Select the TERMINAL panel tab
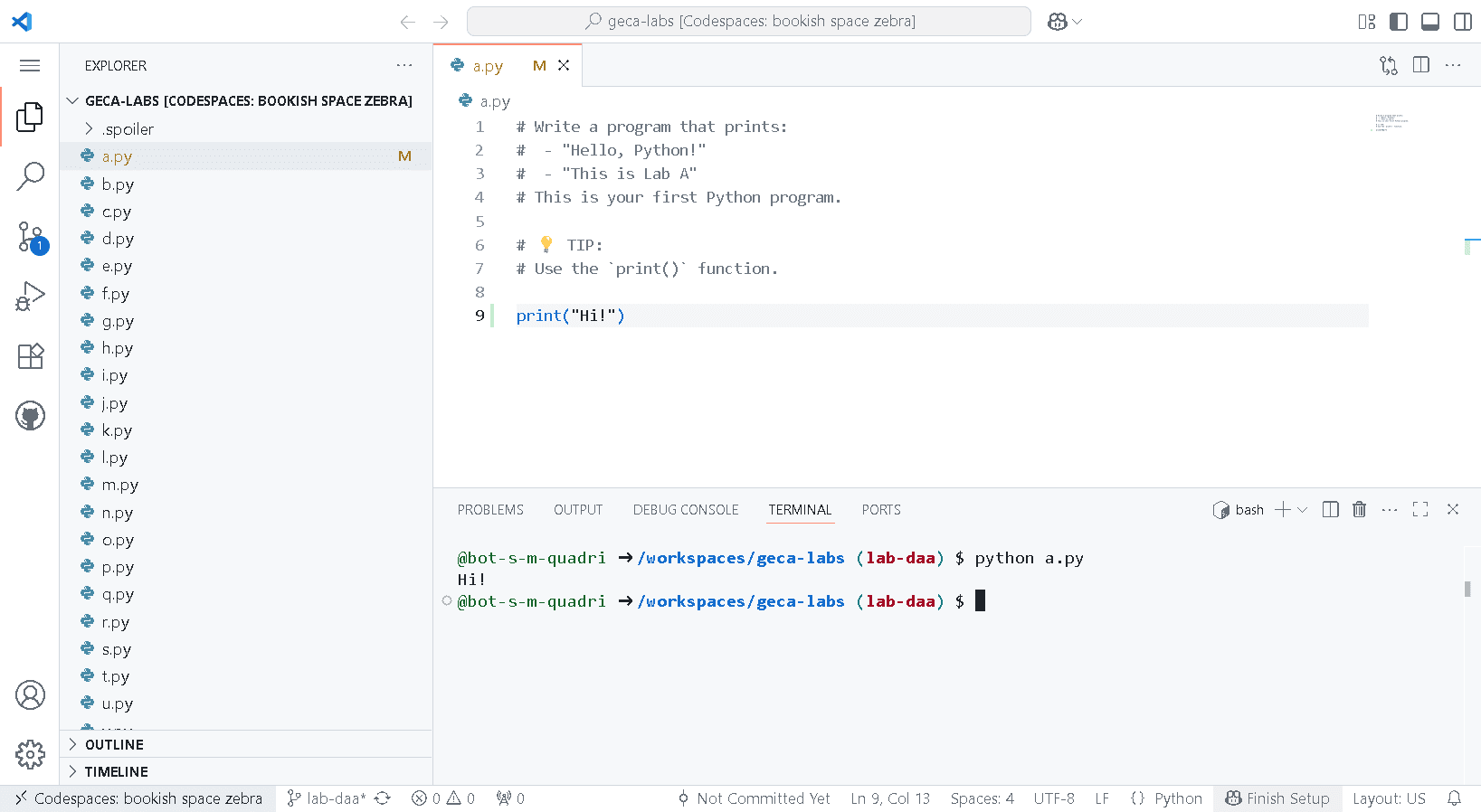 coord(800,510)
